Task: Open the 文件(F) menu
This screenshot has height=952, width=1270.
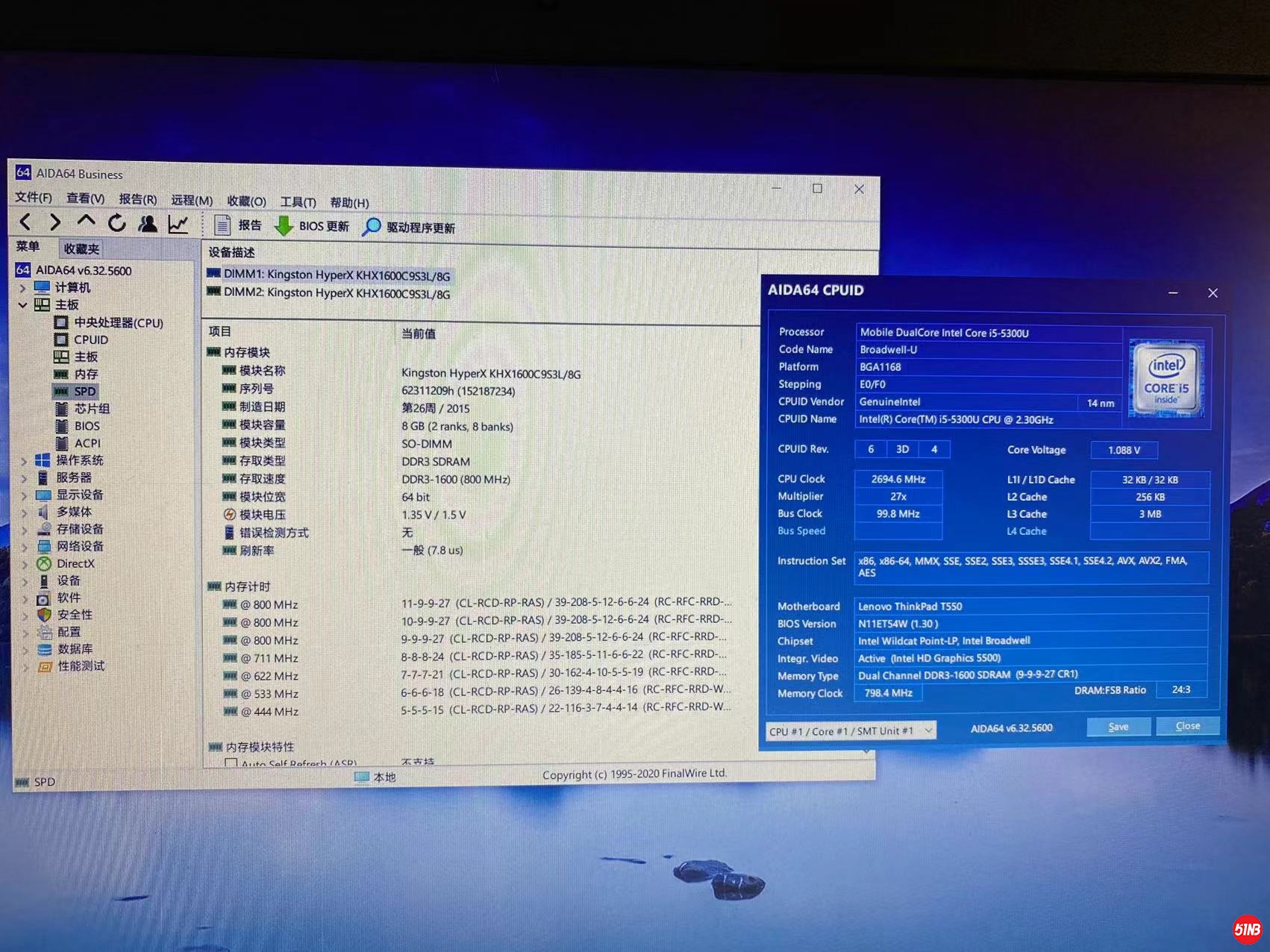Action: pos(34,198)
